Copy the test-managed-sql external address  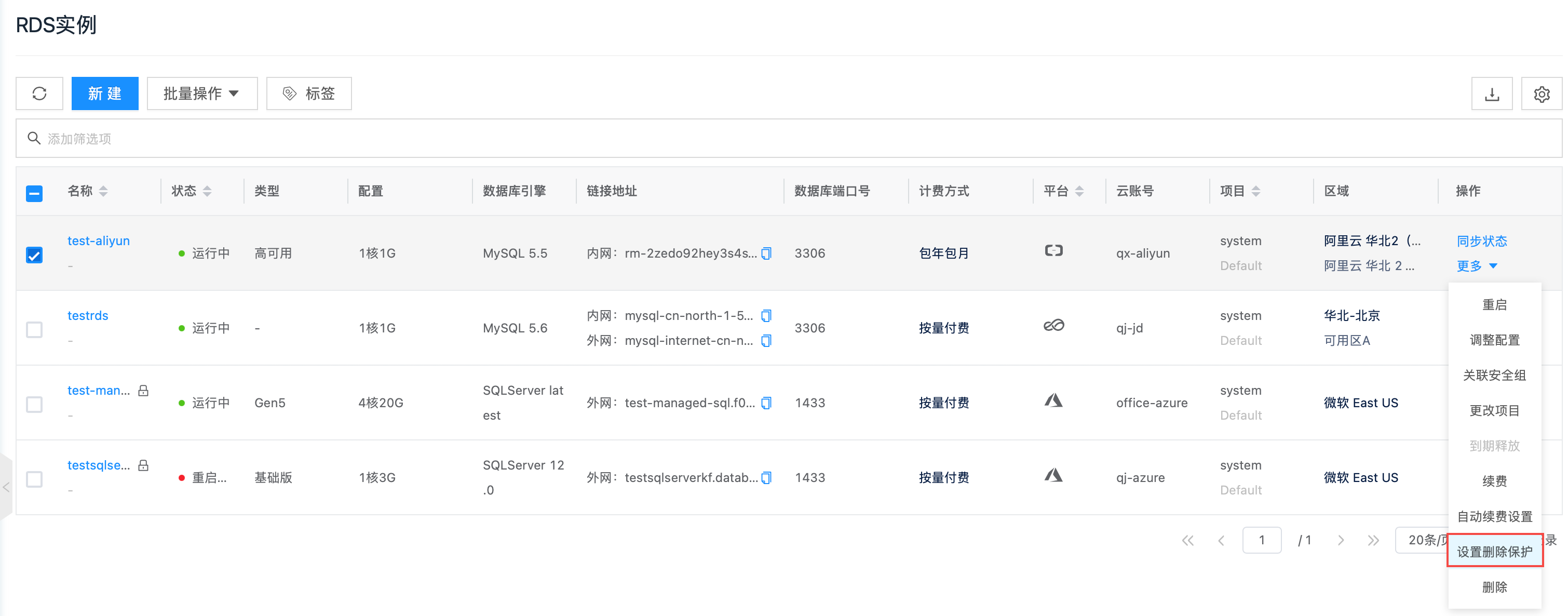767,403
